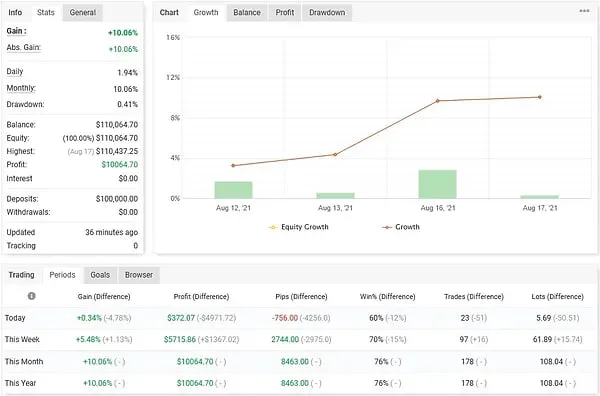The image size is (600, 396).
Task: Select the Periods tab
Action: point(62,275)
